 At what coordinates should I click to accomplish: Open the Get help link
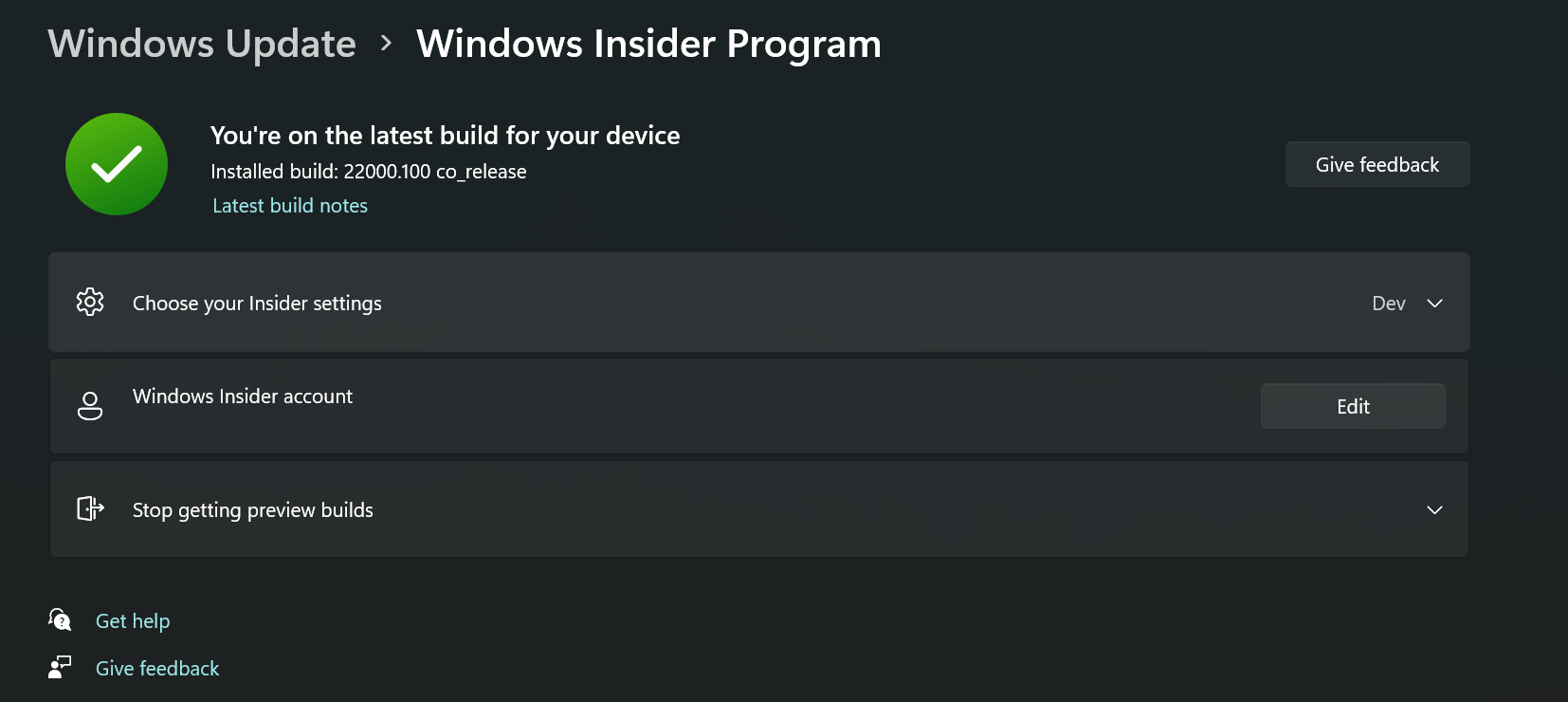pyautogui.click(x=133, y=621)
